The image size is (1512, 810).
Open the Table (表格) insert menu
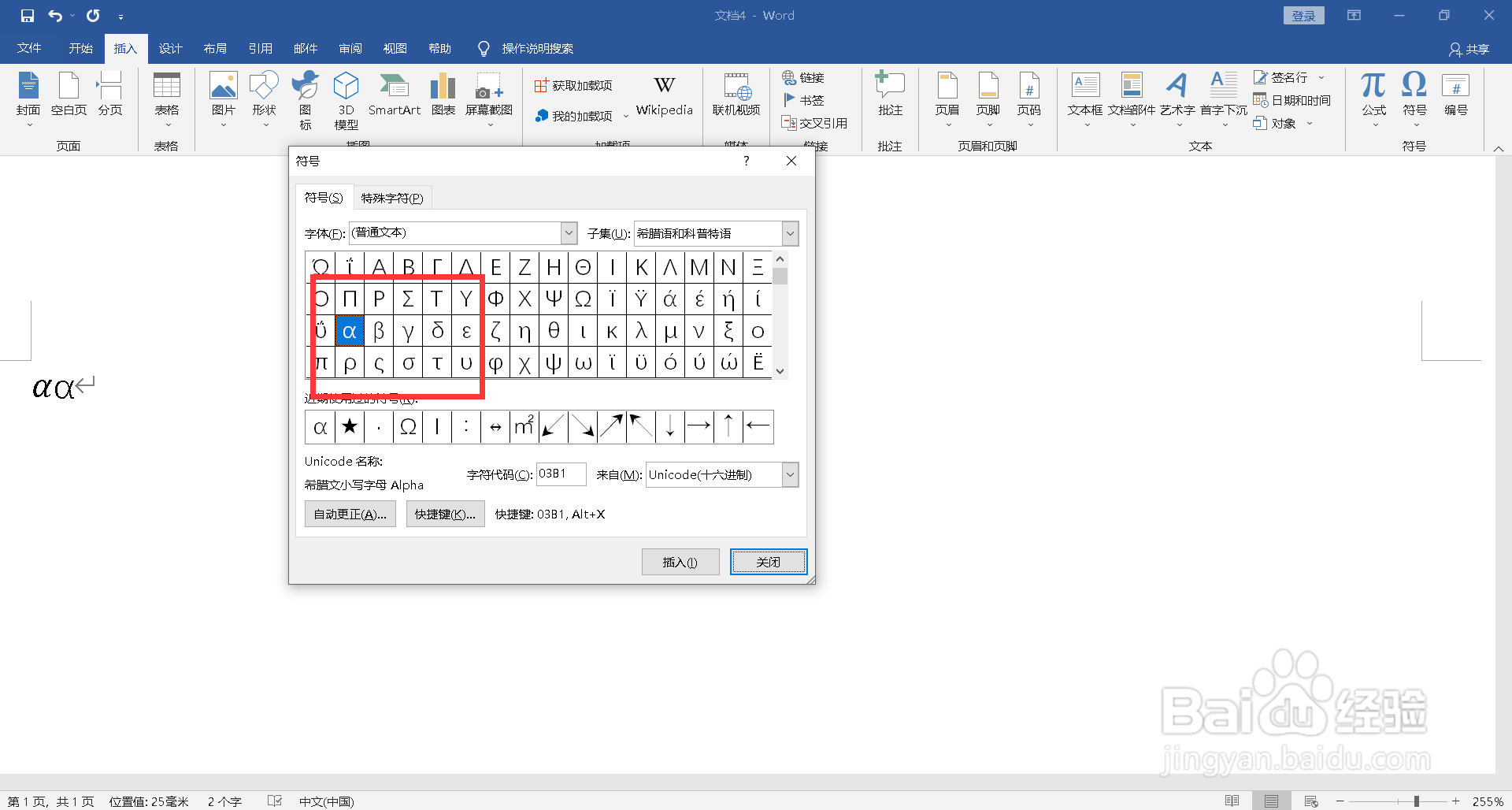pos(166,98)
